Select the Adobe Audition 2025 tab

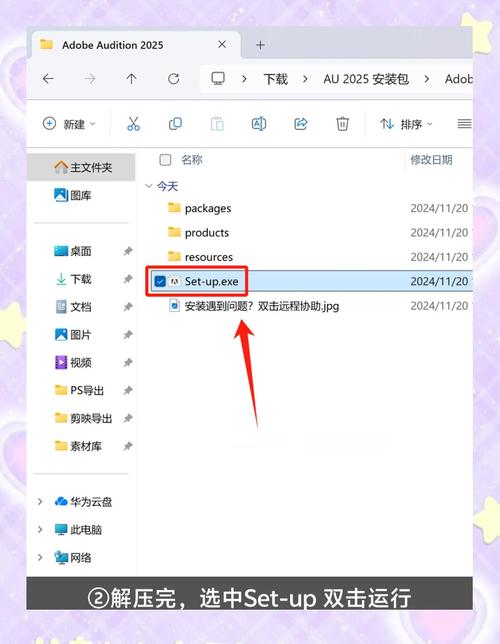136,45
